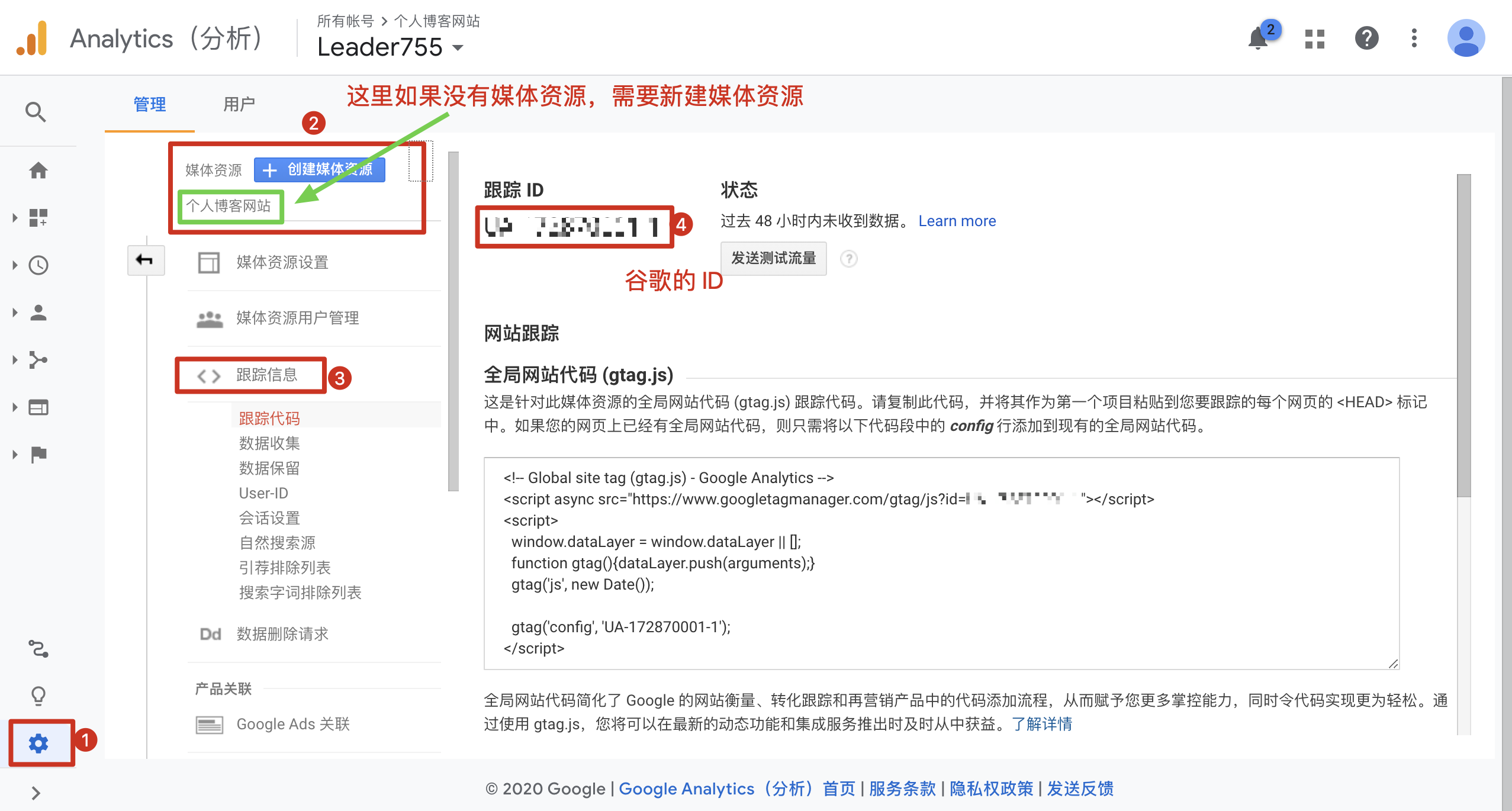Expand the Realtime section triangle
Screen dimensions: 1512x811
click(15, 265)
